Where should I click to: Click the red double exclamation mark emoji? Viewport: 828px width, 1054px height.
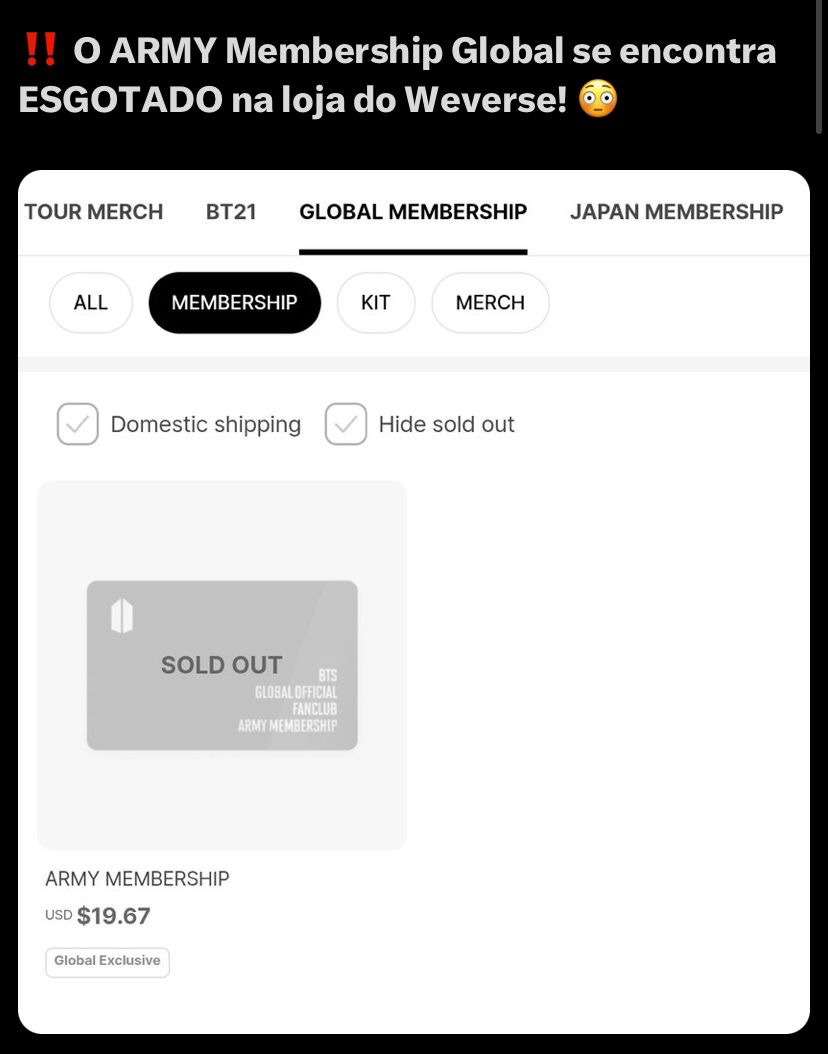(x=39, y=50)
